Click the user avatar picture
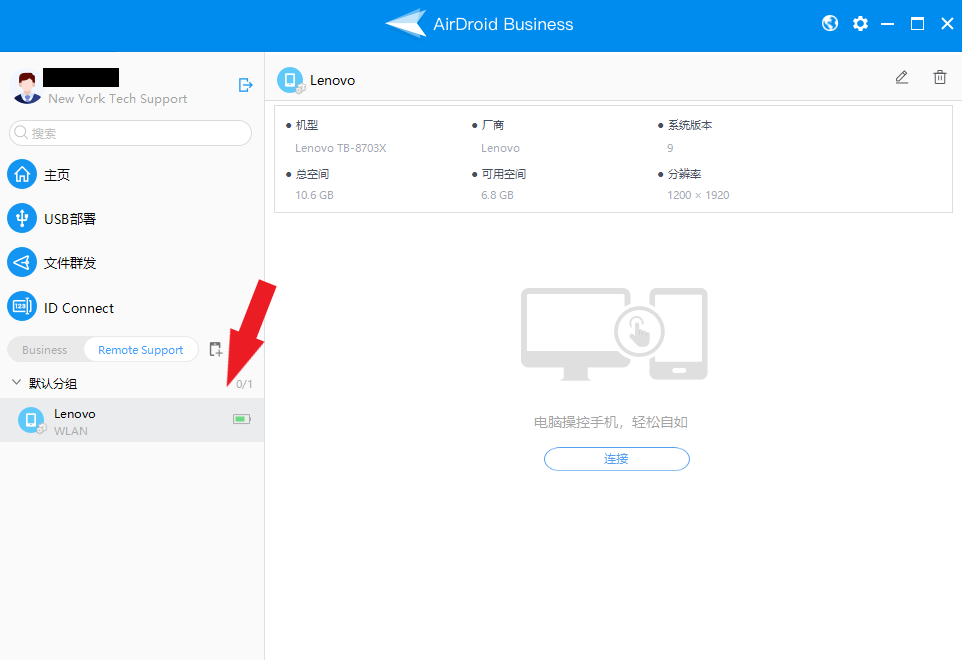 pos(26,87)
